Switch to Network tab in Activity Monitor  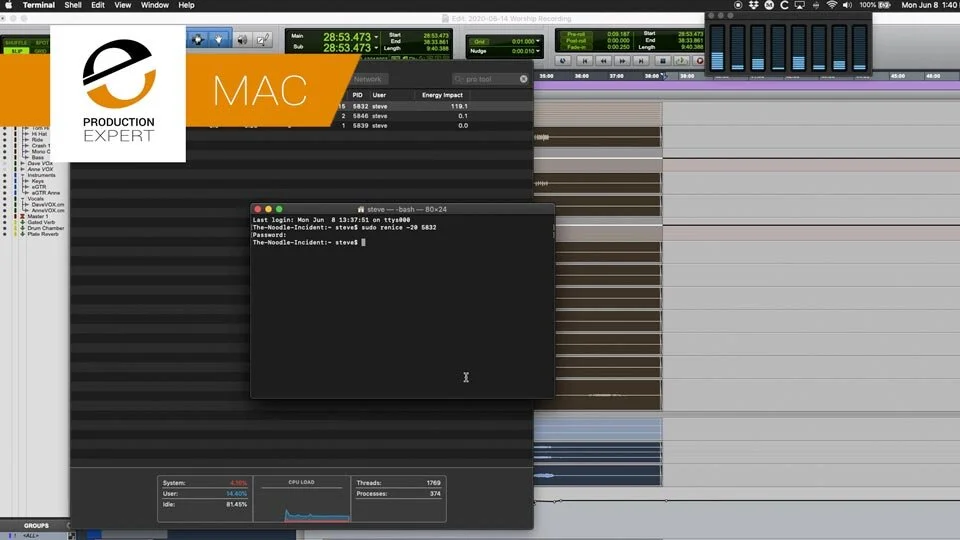[367, 79]
